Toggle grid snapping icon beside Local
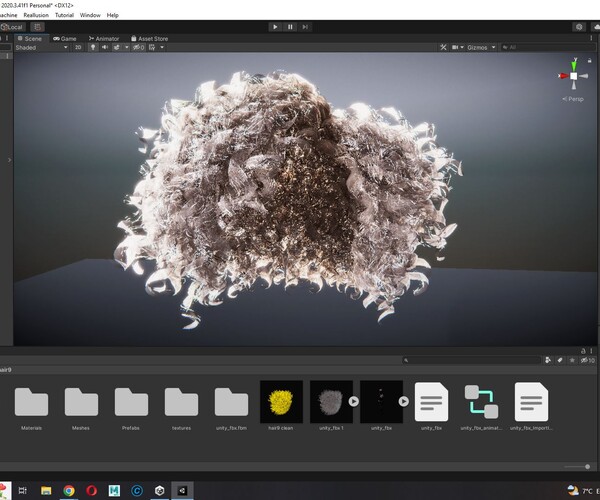 37,27
